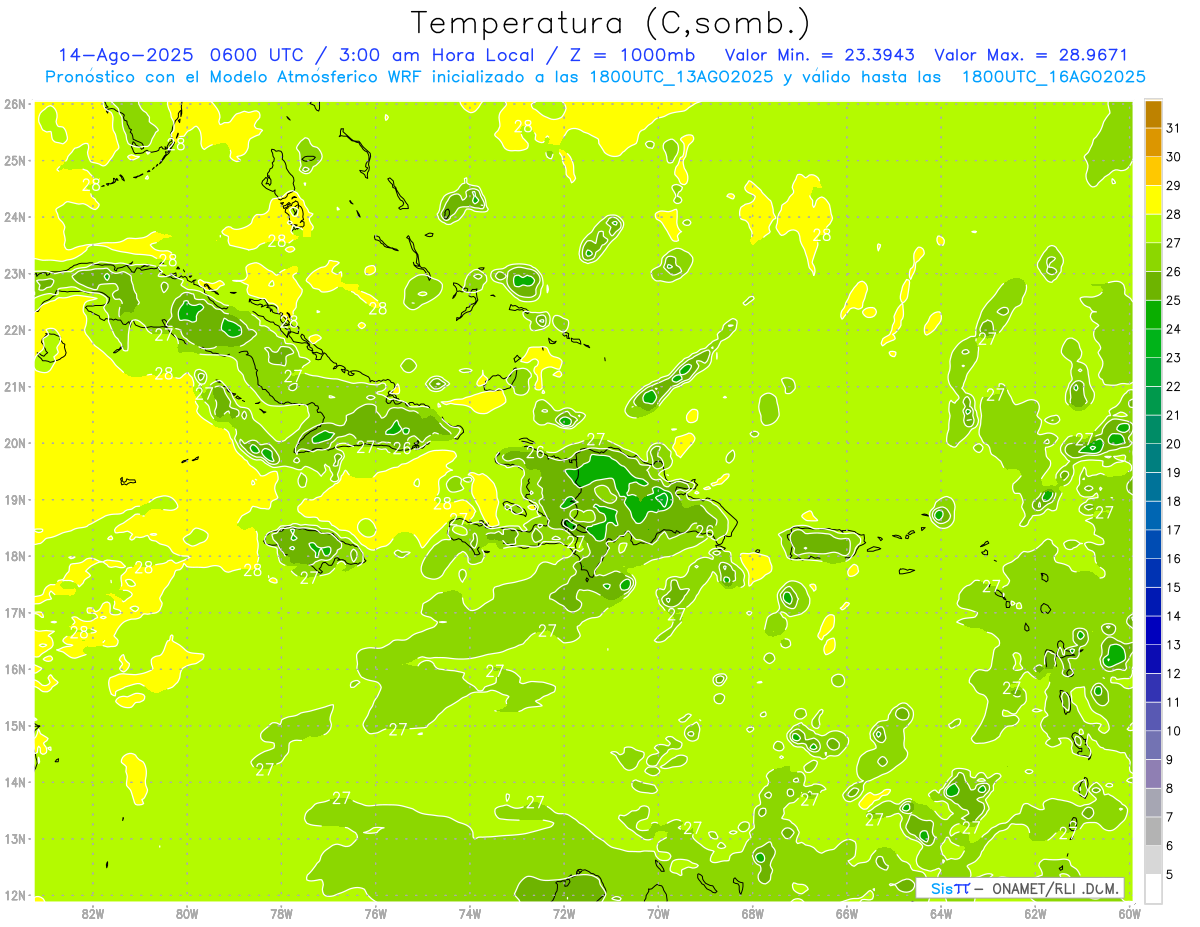Click the '12N' latitude label

pos(15,895)
